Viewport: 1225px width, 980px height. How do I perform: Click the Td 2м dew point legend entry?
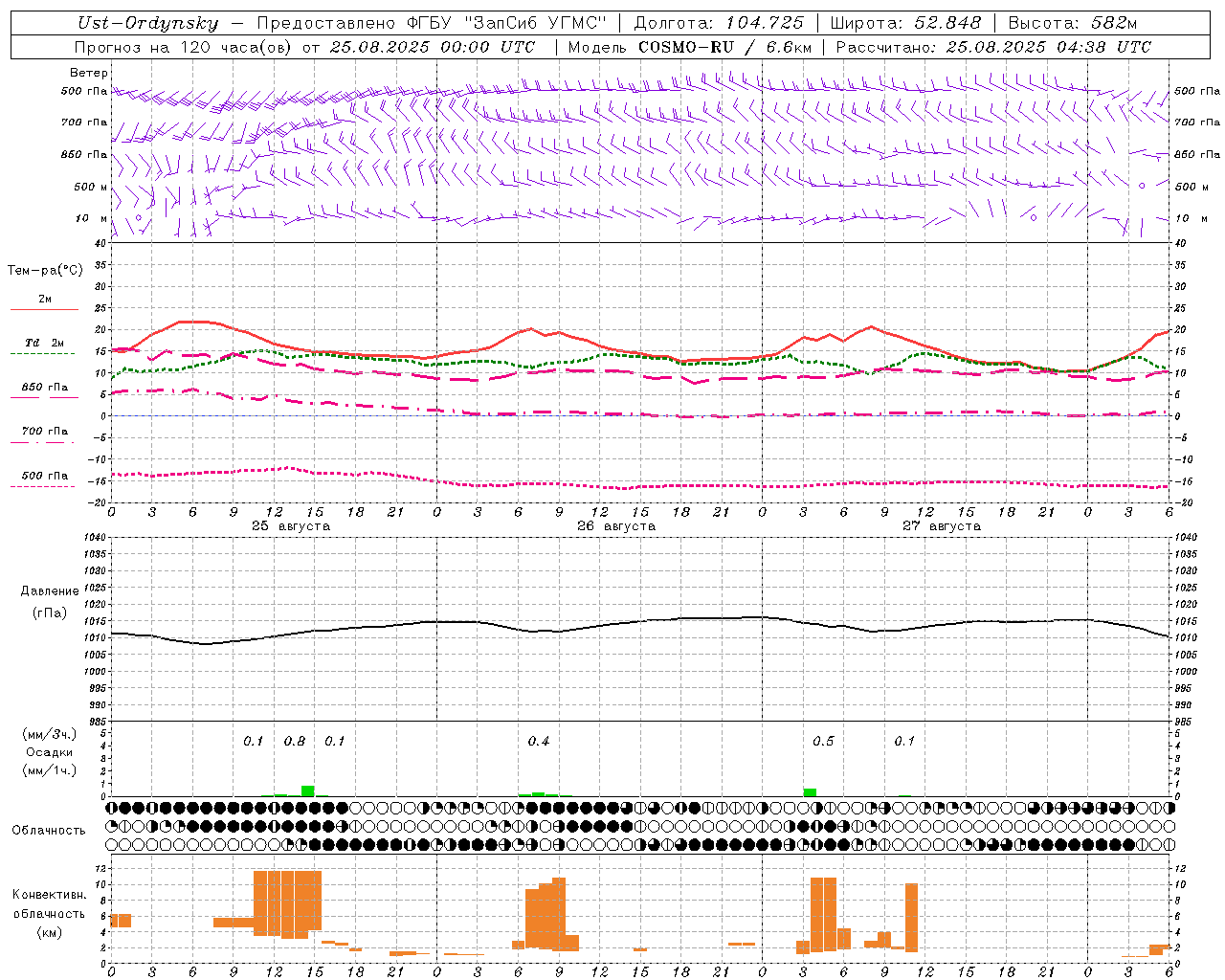pyautogui.click(x=45, y=343)
